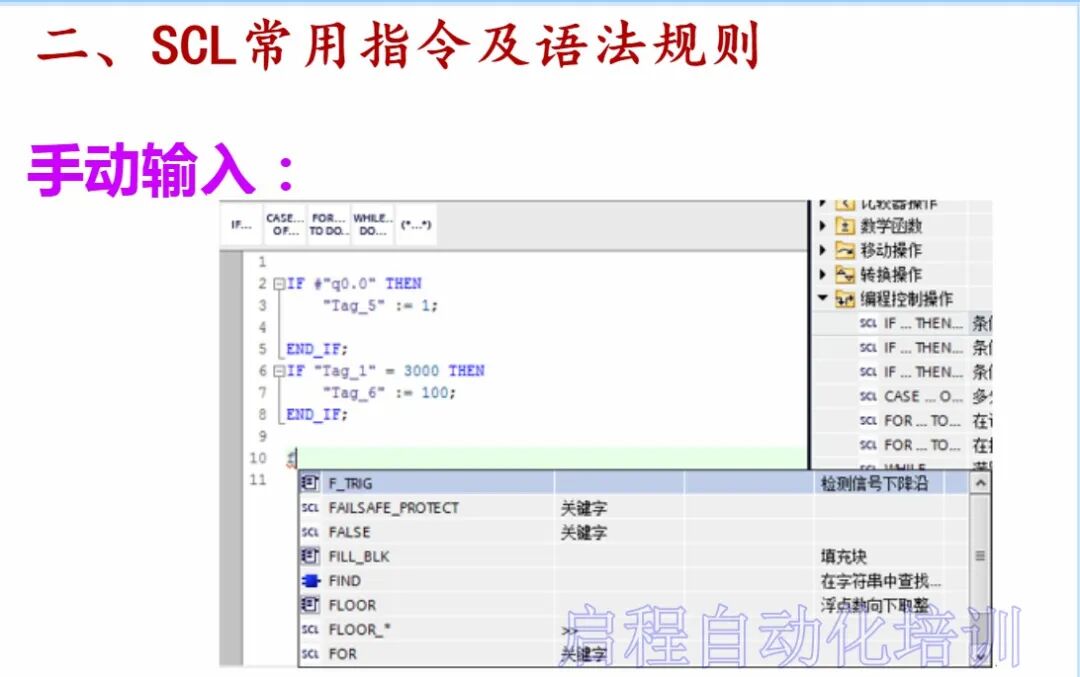Collapse the IF #"q0.0" THEN code block
This screenshot has width=1080, height=677.
(279, 284)
